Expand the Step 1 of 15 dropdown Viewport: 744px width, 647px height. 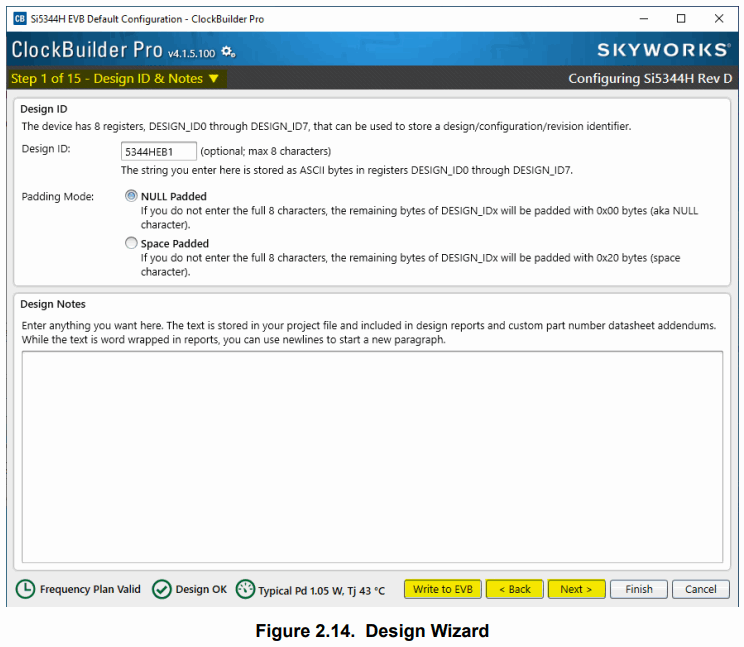click(x=116, y=78)
